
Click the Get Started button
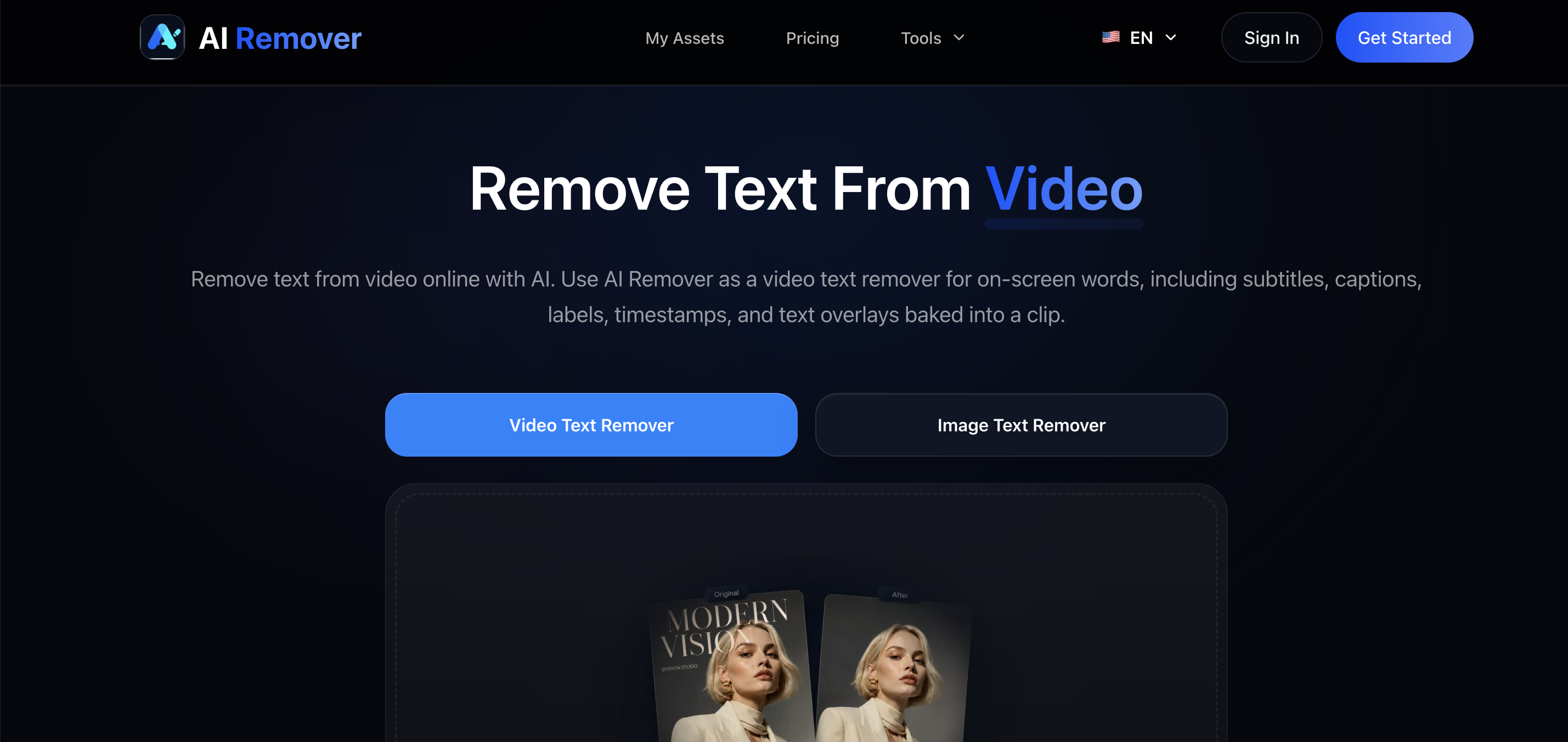click(x=1403, y=37)
